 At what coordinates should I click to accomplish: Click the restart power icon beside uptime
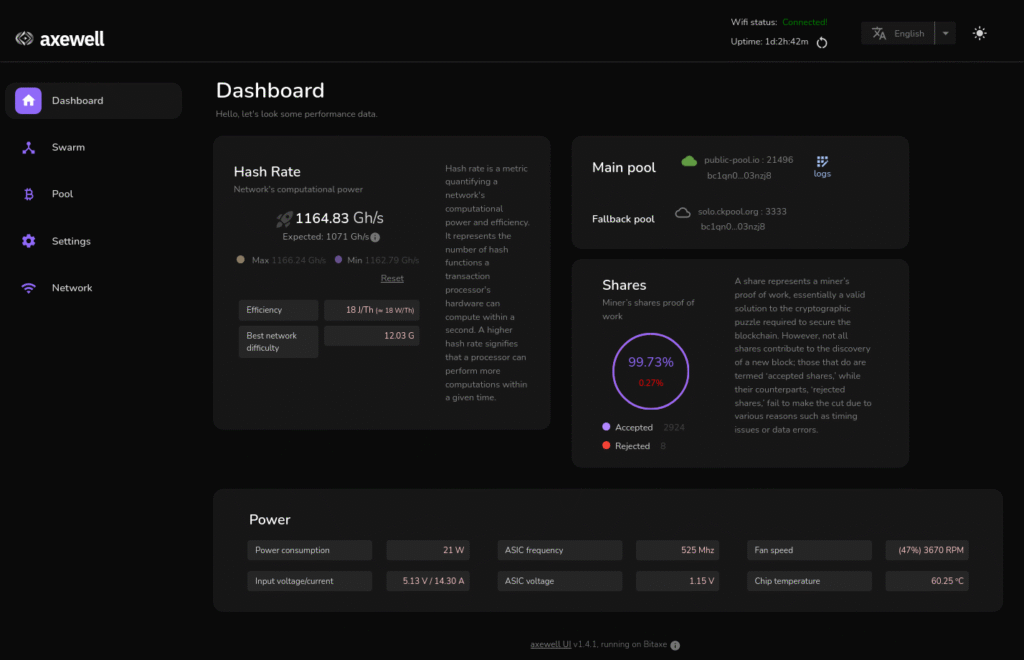822,42
